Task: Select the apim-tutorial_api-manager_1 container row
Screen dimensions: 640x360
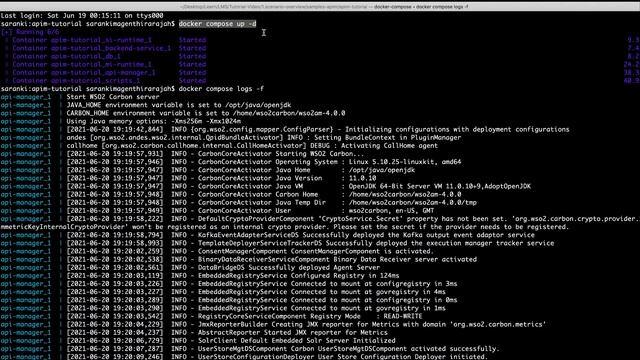Action: pyautogui.click(x=105, y=73)
